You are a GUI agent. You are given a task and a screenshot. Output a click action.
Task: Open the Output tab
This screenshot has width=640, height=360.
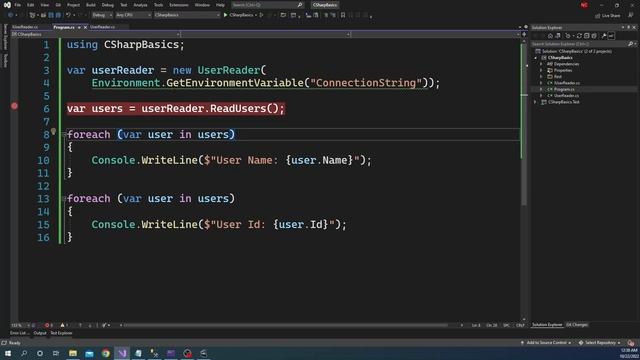point(40,333)
